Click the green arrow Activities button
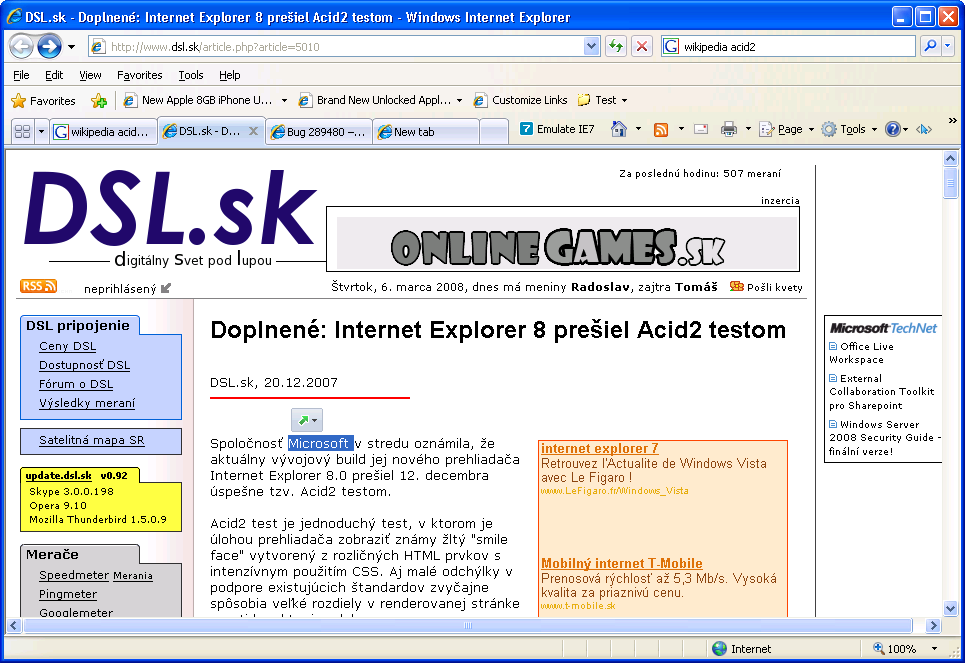Screen dimensions: 965x663 coord(306,420)
